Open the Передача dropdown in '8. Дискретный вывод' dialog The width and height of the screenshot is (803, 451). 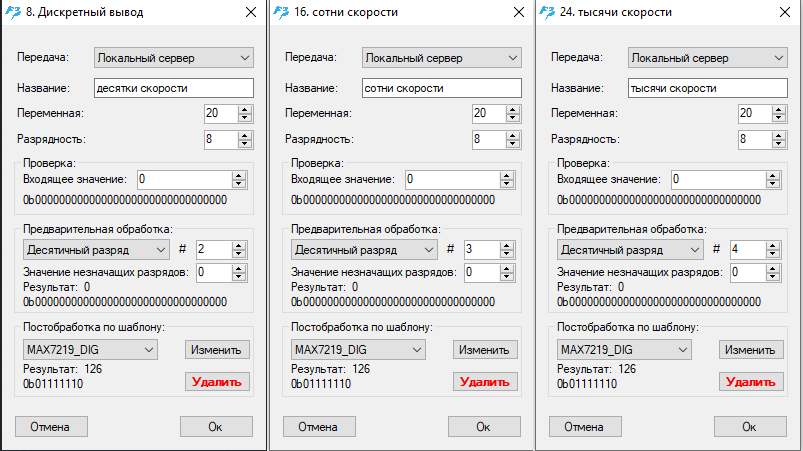tap(174, 58)
